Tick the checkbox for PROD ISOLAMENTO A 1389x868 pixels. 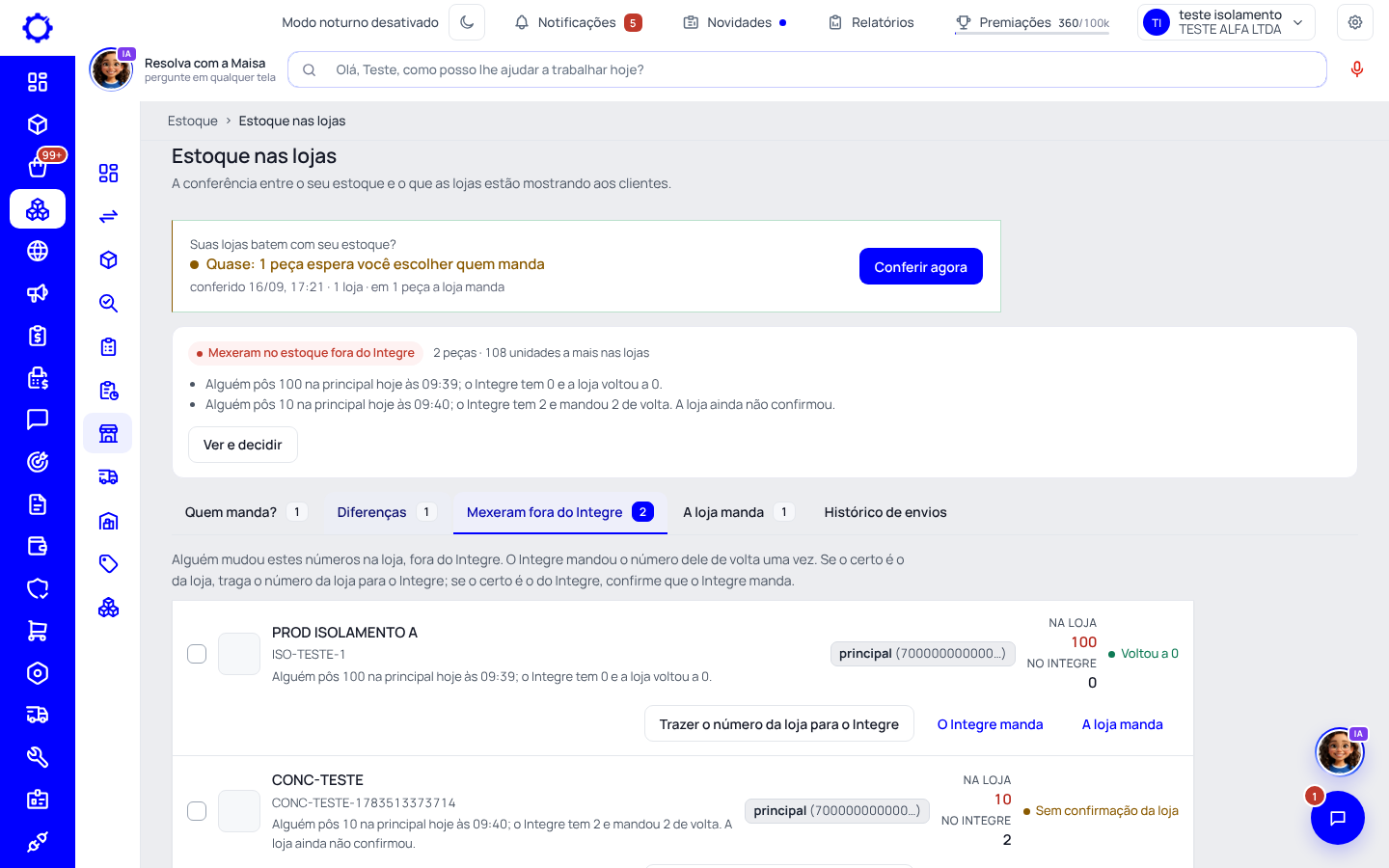197,654
